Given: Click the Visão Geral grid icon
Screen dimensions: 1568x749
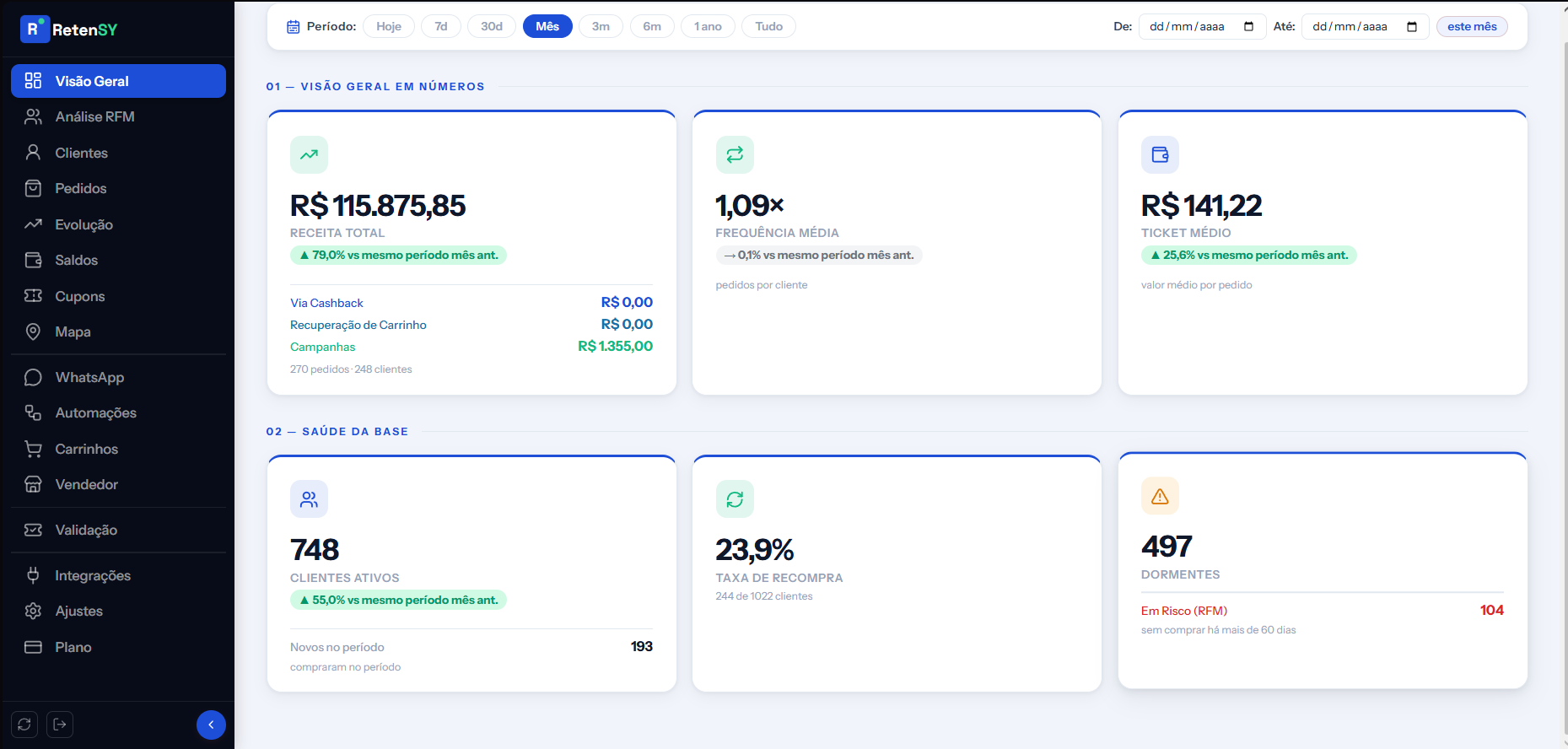Looking at the screenshot, I should (x=33, y=81).
